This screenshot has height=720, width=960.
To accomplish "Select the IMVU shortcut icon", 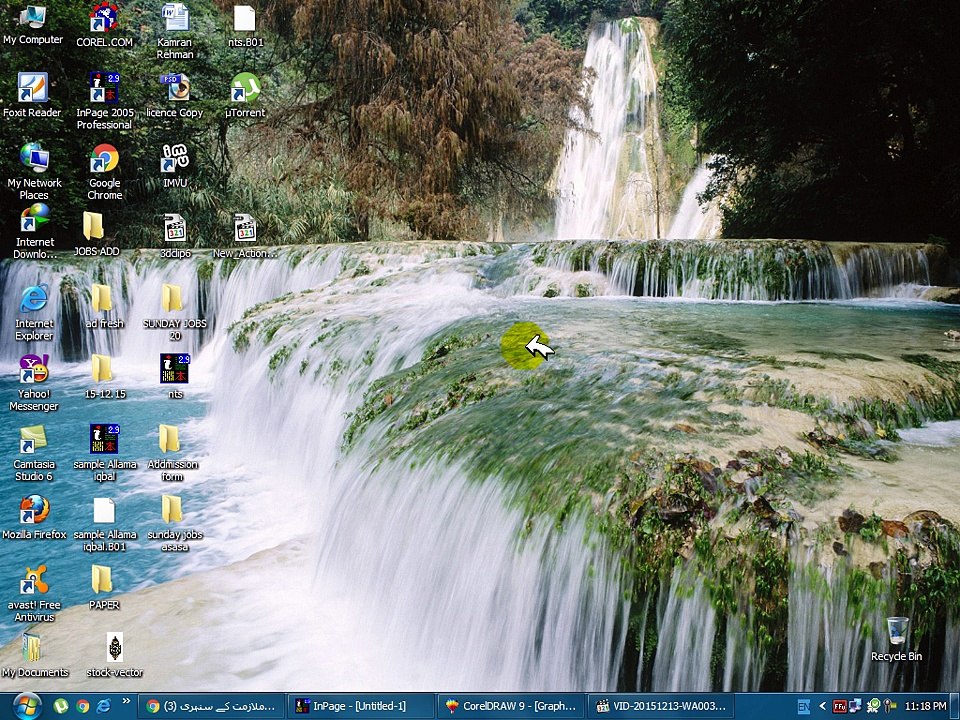I will [x=175, y=167].
